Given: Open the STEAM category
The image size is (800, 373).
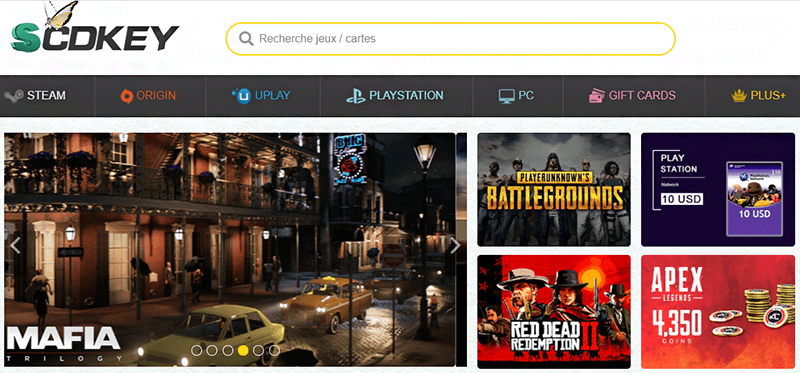Looking at the screenshot, I should [46, 95].
